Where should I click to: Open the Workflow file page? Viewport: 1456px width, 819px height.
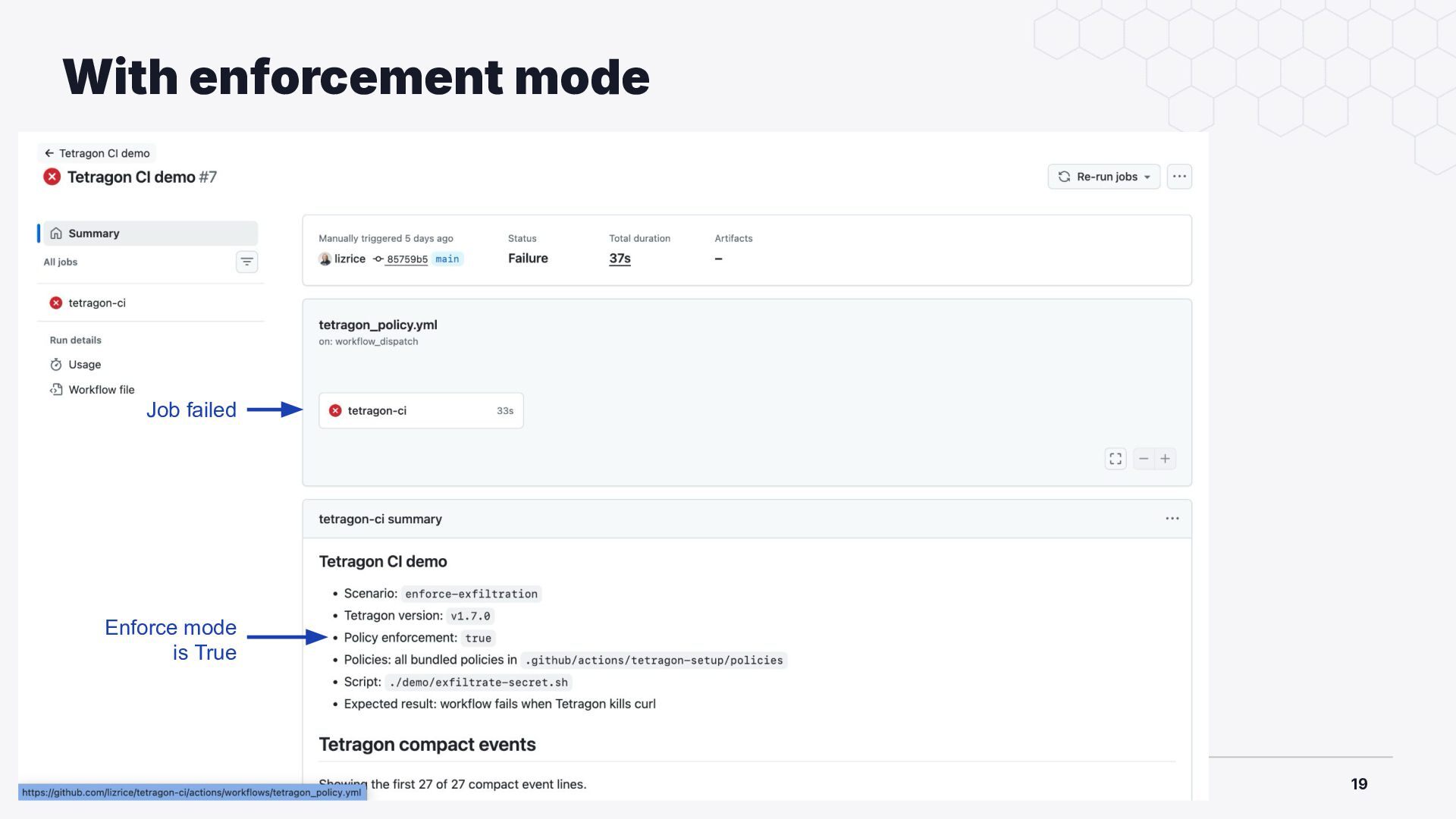[101, 390]
